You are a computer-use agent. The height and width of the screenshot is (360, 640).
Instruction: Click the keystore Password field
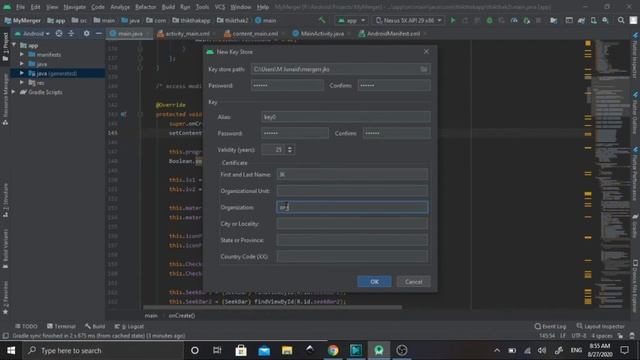[287, 85]
